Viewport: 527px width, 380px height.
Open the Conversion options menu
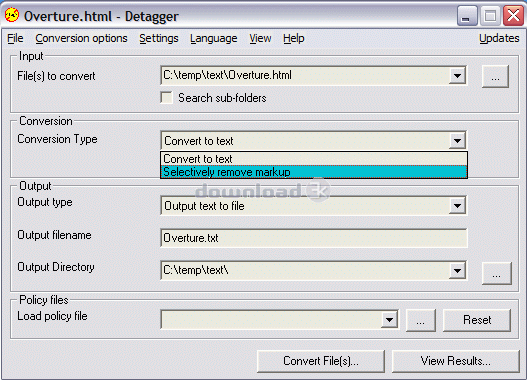pyautogui.click(x=81, y=38)
